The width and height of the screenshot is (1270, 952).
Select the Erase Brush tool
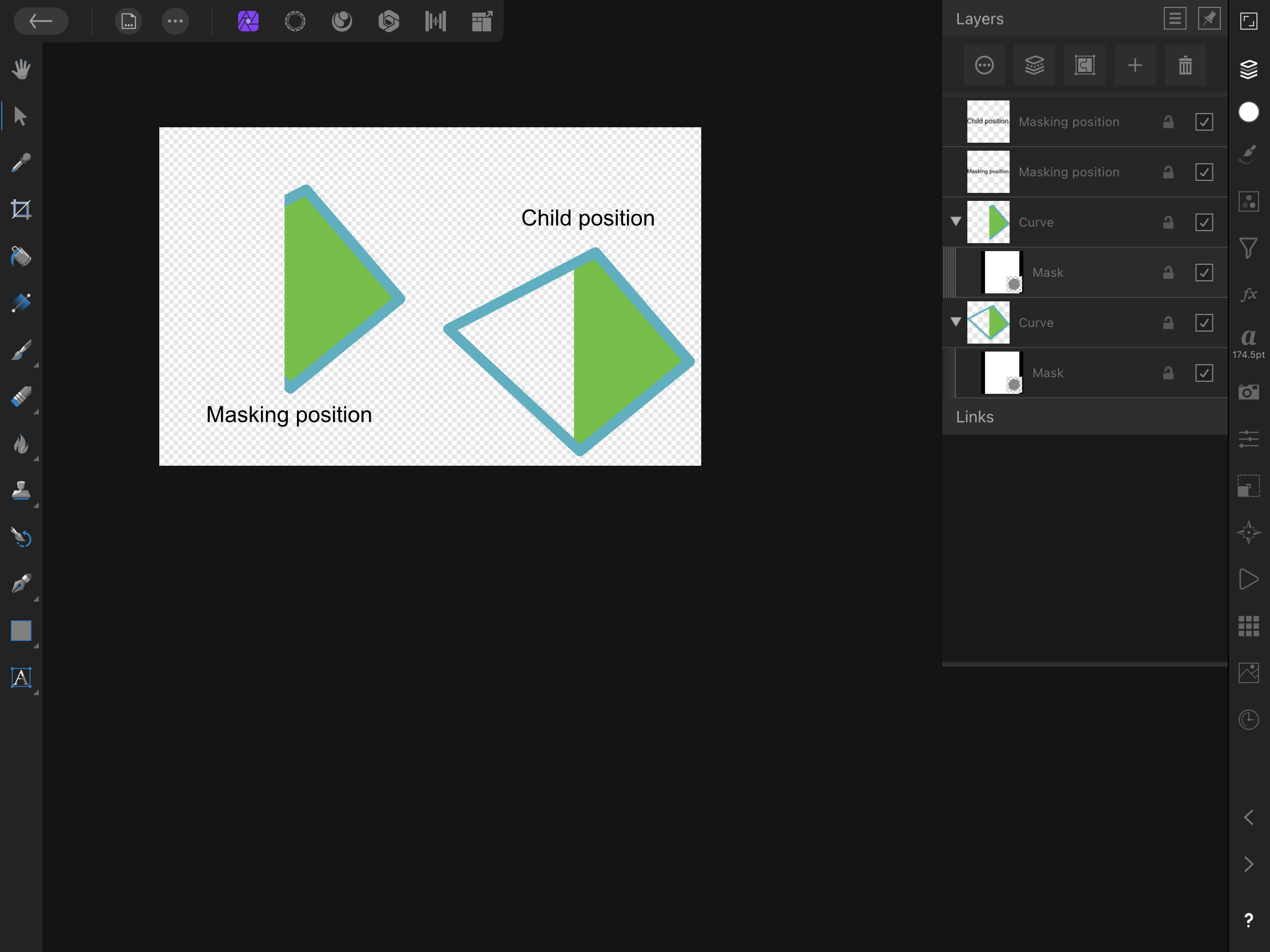[x=21, y=397]
